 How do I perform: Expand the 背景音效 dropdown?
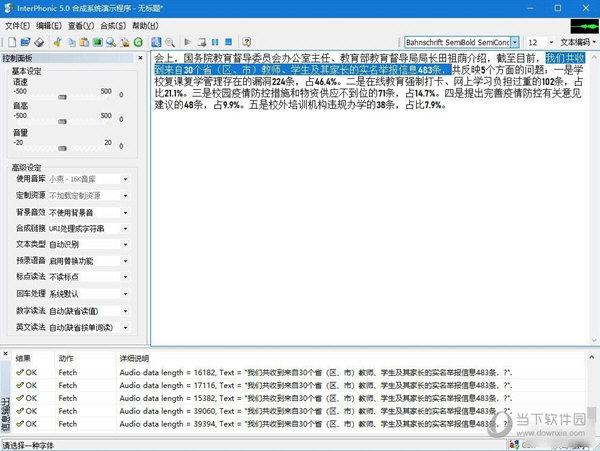[125, 212]
